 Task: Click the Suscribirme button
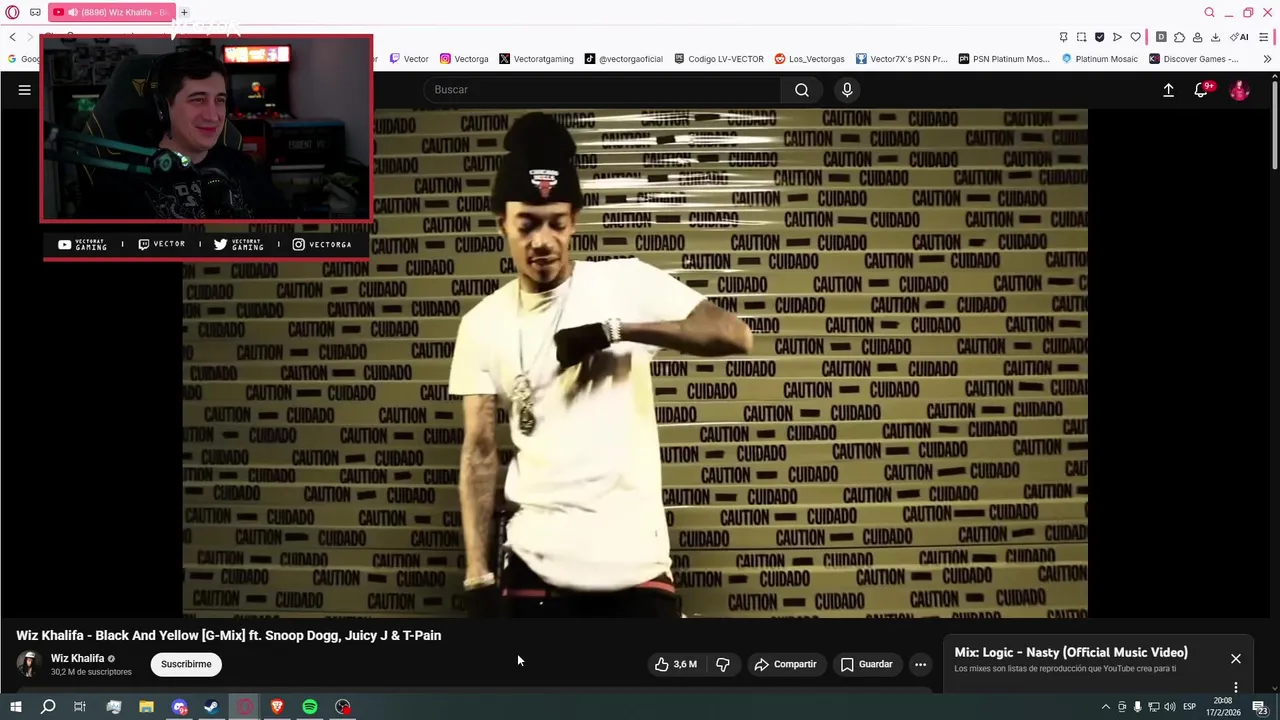(186, 664)
